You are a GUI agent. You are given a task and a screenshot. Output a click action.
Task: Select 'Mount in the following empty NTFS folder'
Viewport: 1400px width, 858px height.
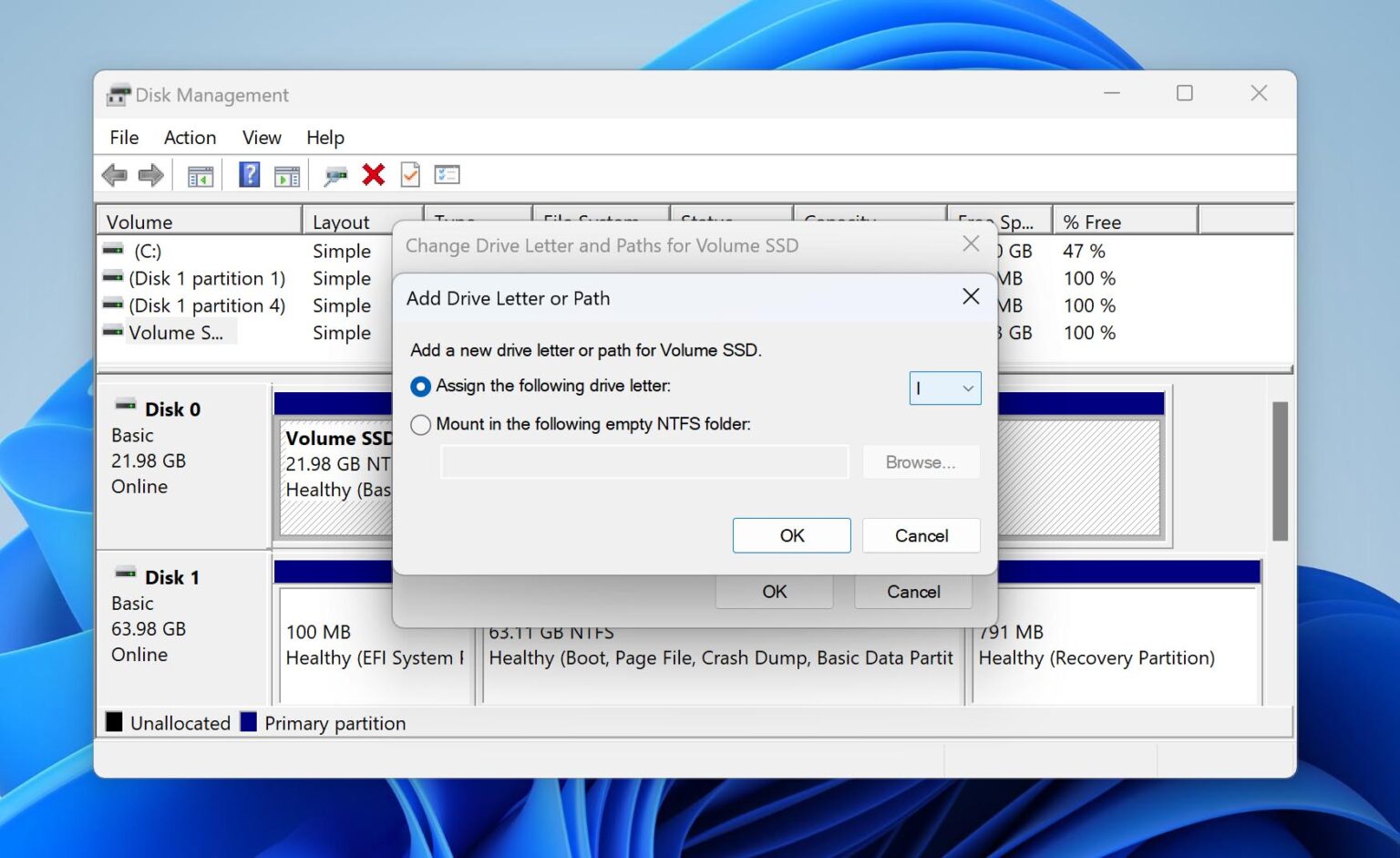point(420,425)
